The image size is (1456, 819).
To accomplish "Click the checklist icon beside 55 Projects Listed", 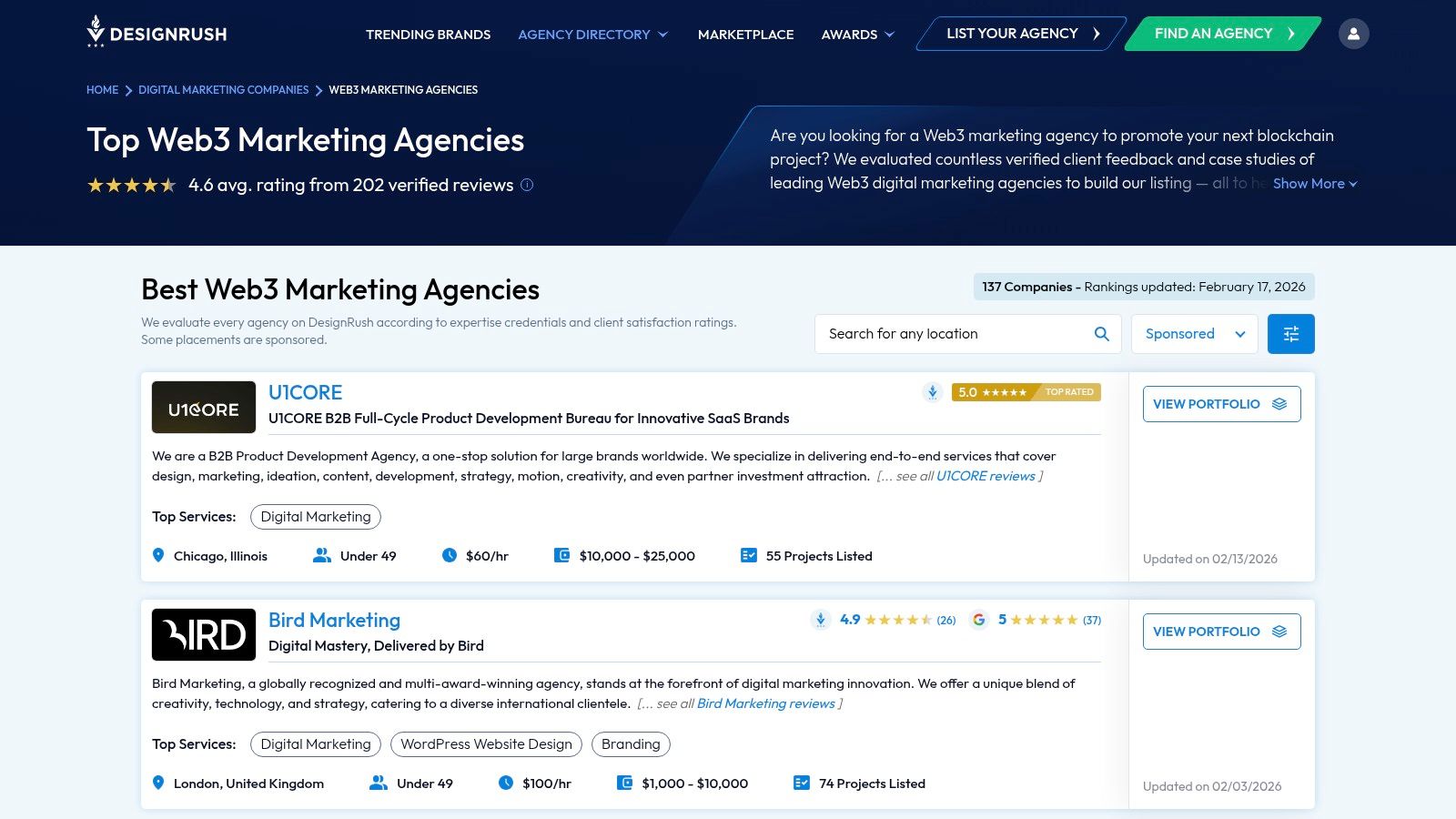I will [x=749, y=555].
